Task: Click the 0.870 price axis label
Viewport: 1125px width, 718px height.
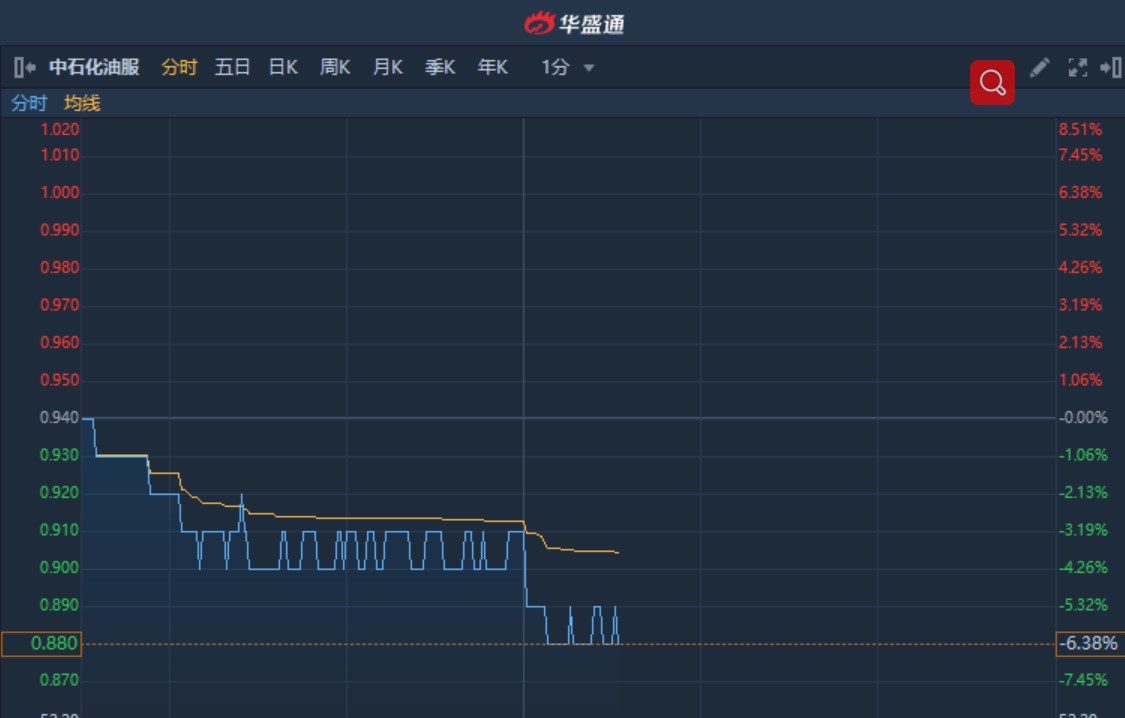Action: 60,680
